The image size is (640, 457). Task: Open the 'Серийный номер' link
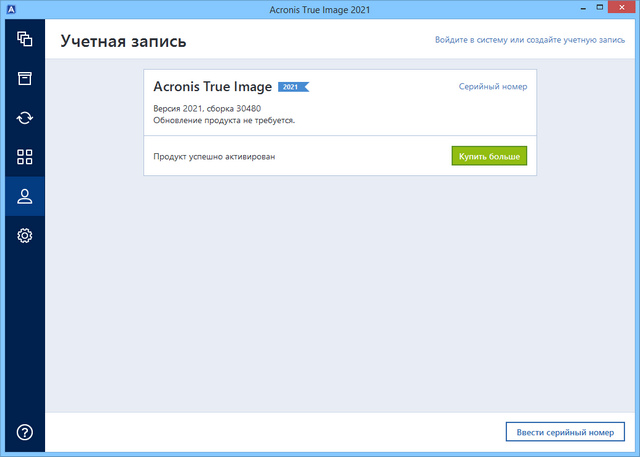pos(493,87)
